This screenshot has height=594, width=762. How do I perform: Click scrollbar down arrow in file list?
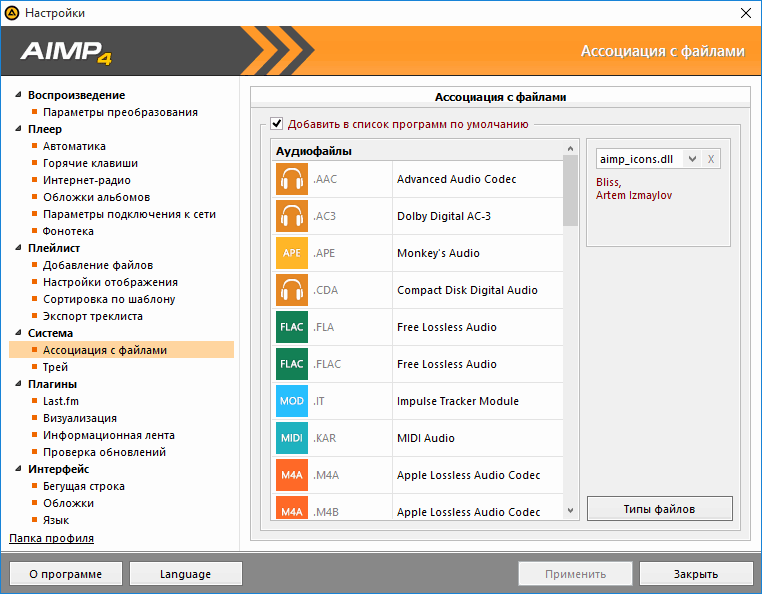click(x=571, y=510)
